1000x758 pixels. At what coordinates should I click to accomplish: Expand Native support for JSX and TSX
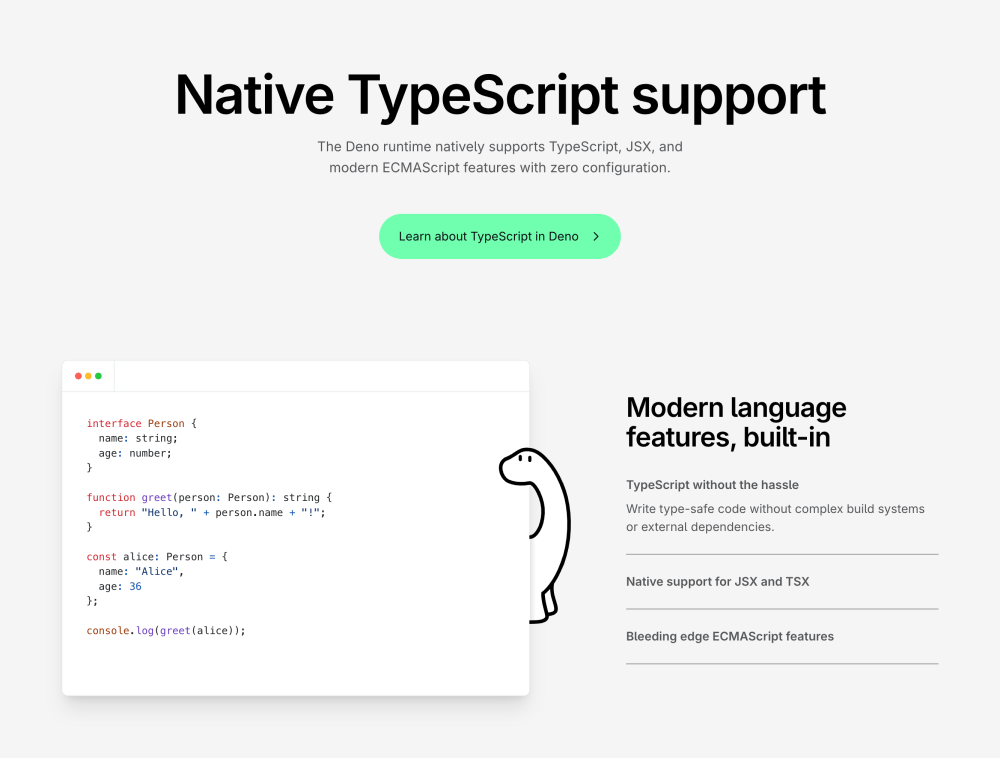[x=717, y=581]
